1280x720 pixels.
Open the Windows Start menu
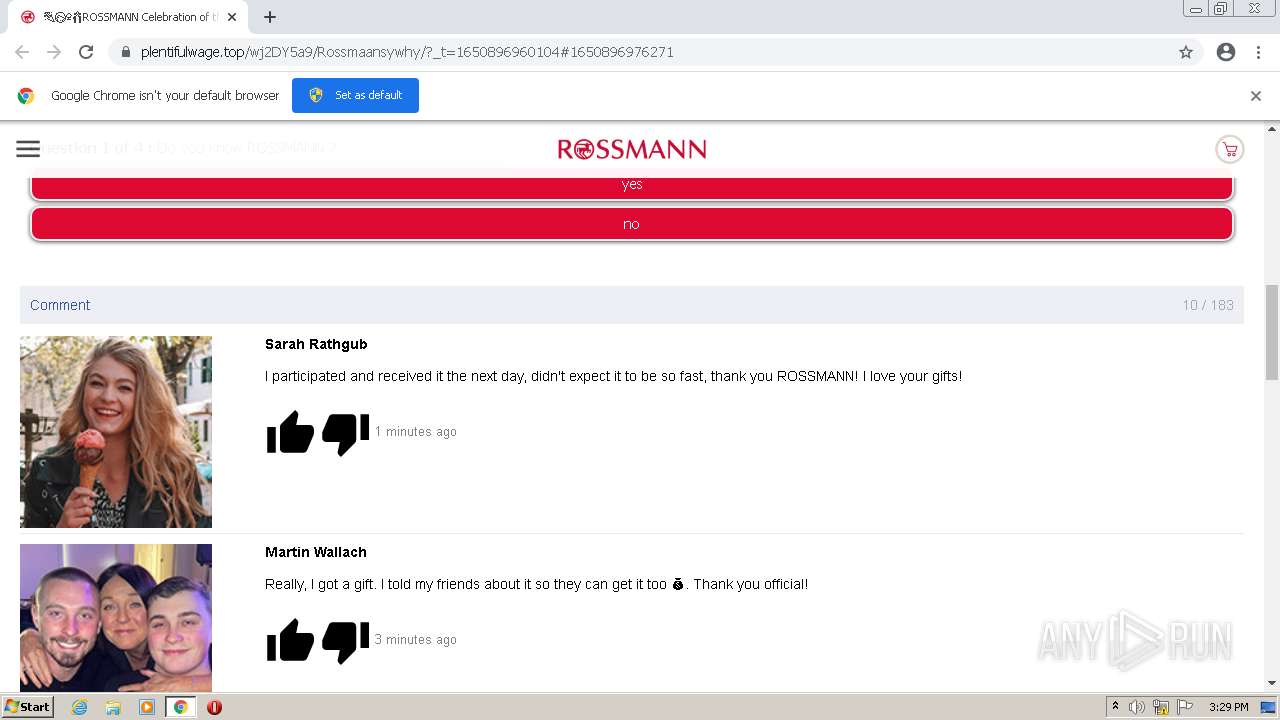tap(27, 707)
